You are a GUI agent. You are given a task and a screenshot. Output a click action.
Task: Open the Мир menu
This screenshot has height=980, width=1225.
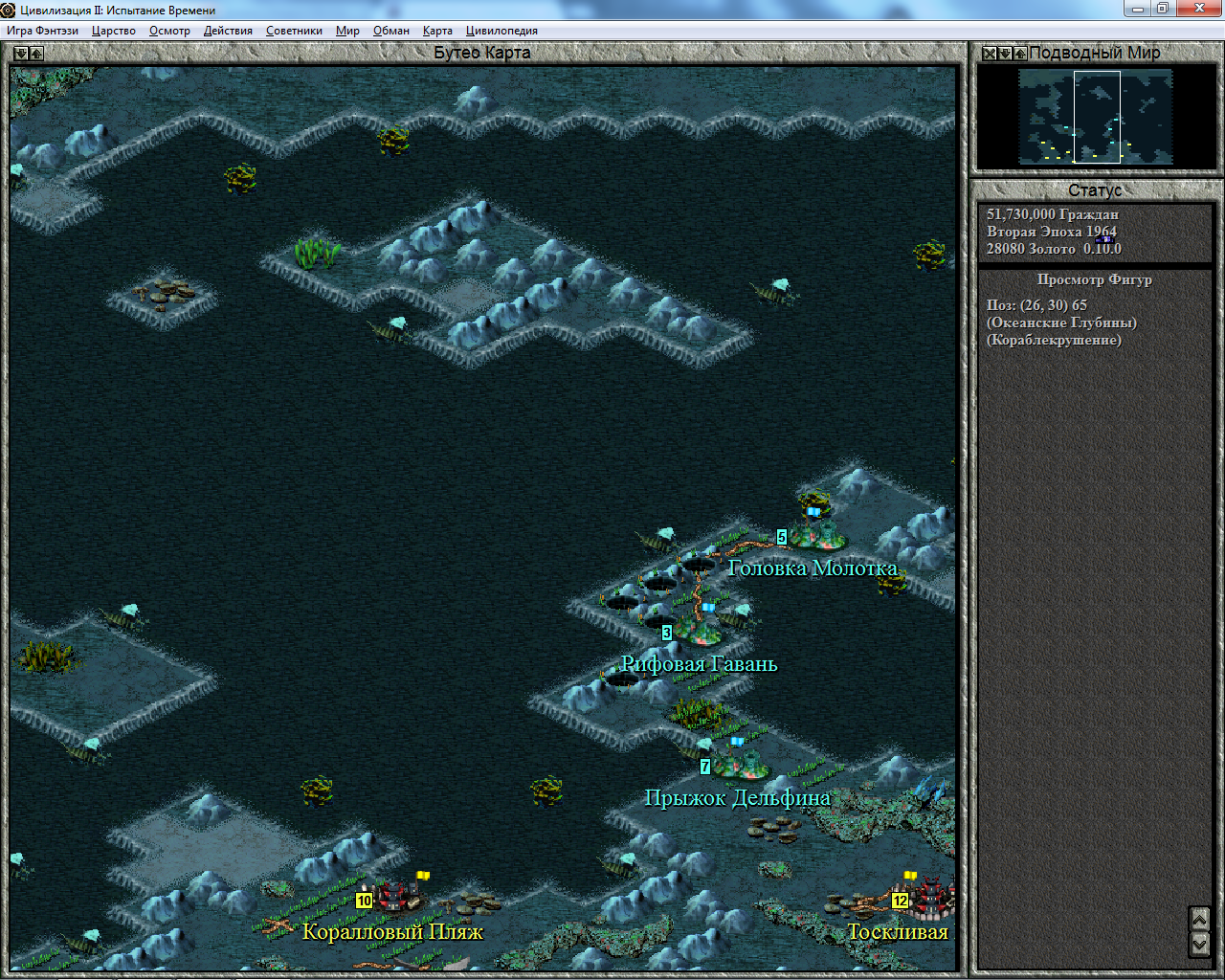[x=347, y=31]
